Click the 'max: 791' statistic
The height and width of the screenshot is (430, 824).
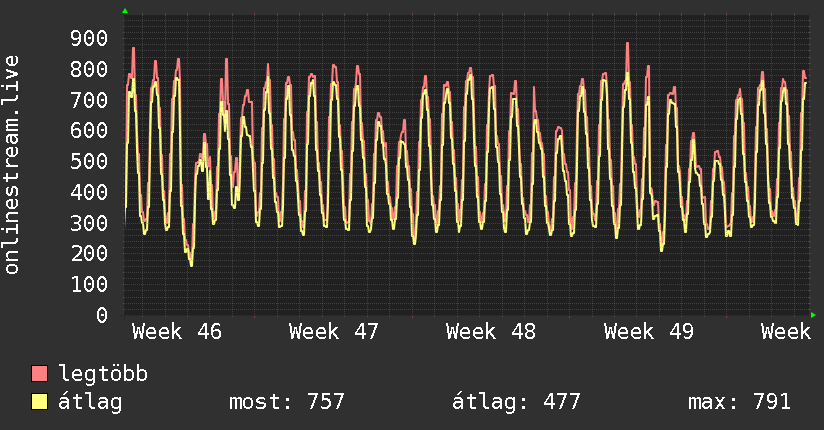coord(739,402)
